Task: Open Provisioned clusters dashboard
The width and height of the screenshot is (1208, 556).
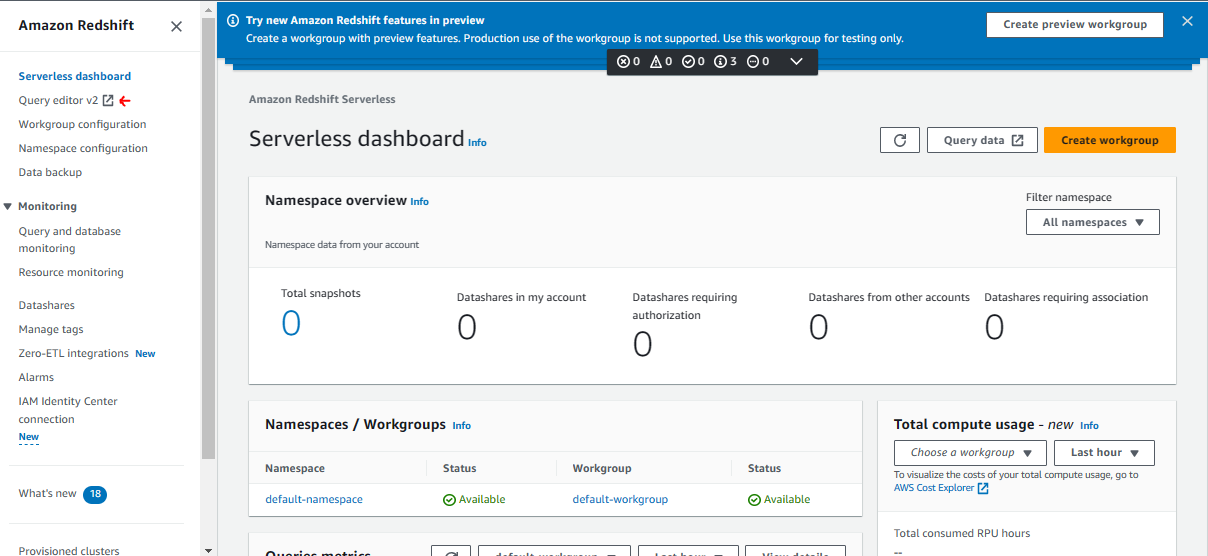Action: 69,550
